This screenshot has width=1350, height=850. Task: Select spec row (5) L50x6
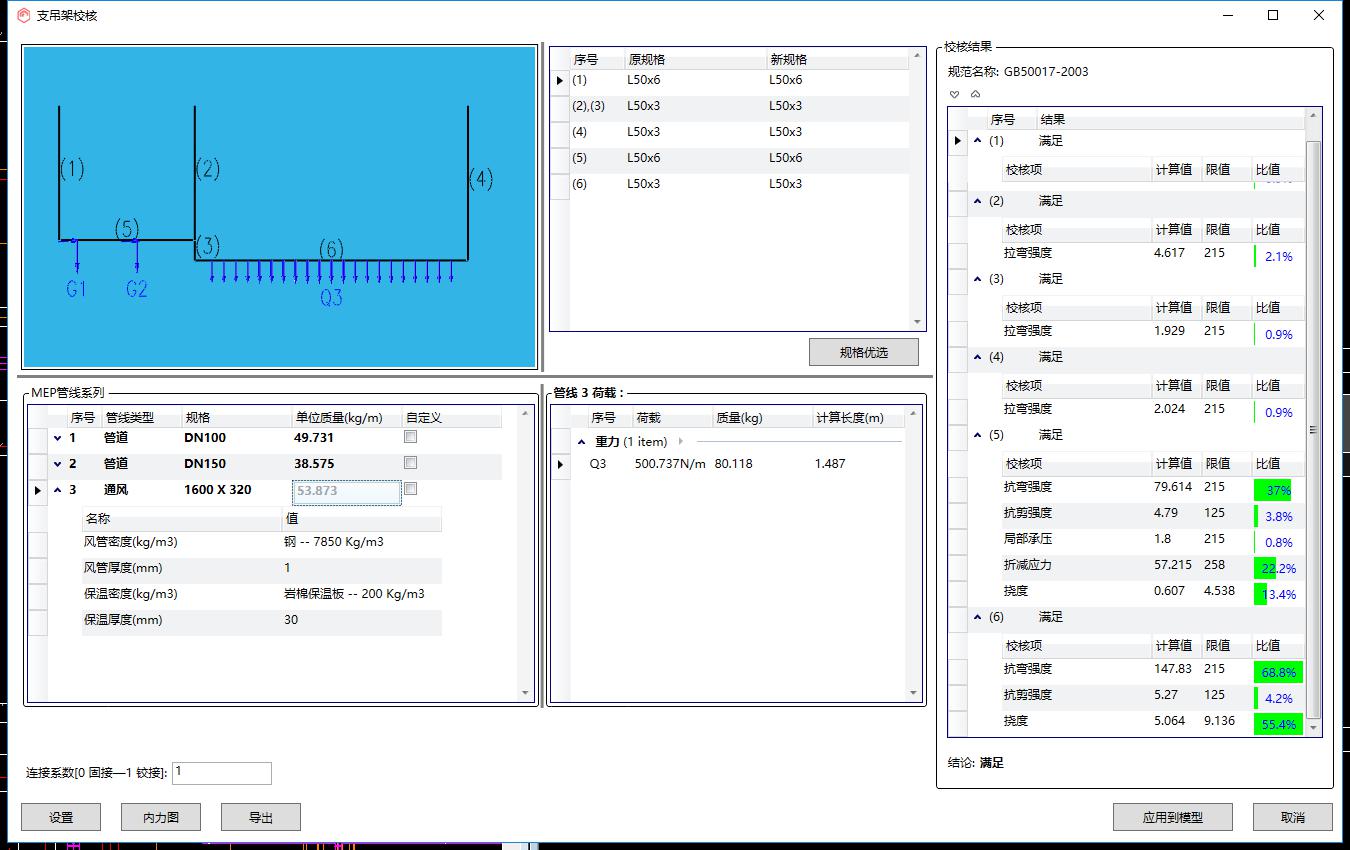point(739,158)
